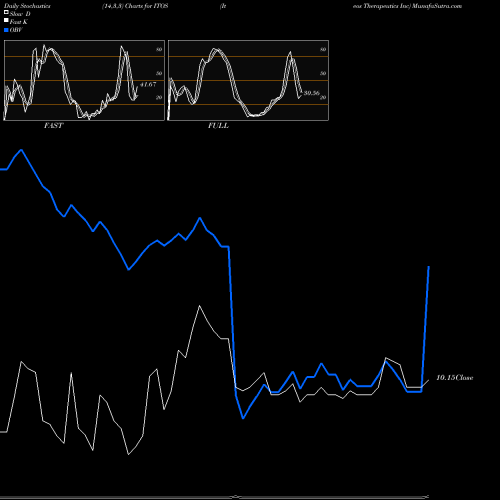Click the blue OBV legend swatch
The width and height of the screenshot is (500, 500).
point(6,30)
